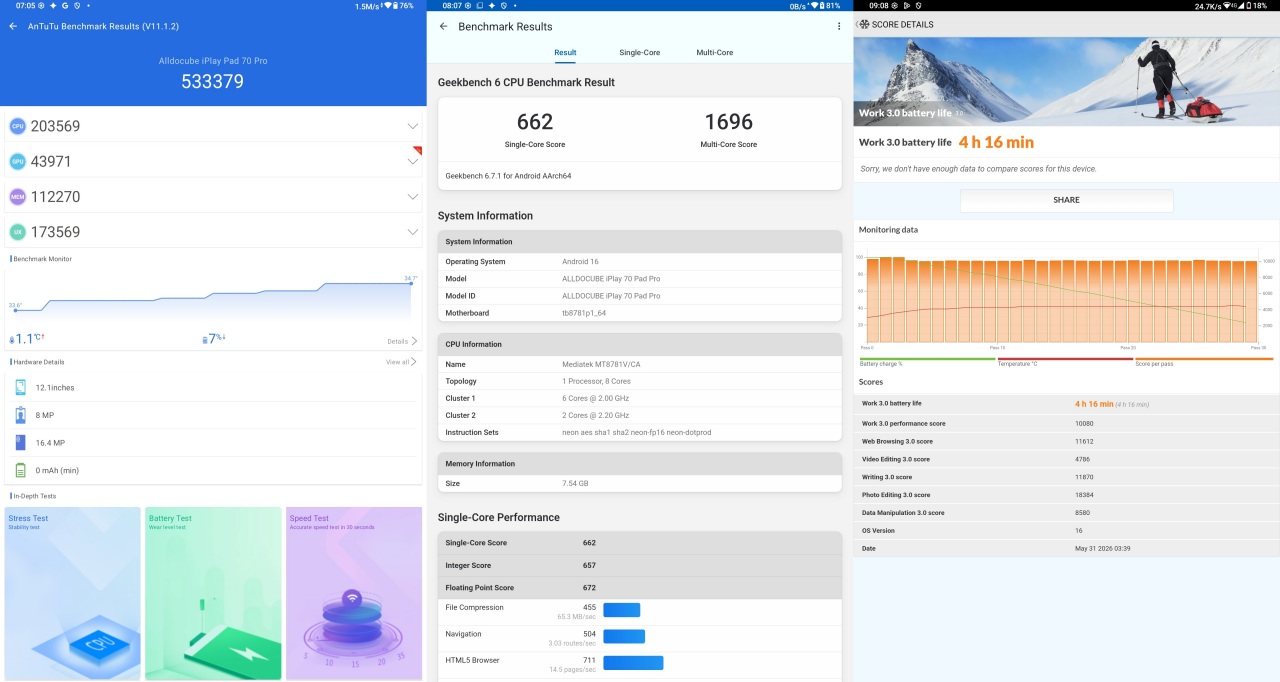
Task: Tap the Integer Score 657 row
Action: 640,566
